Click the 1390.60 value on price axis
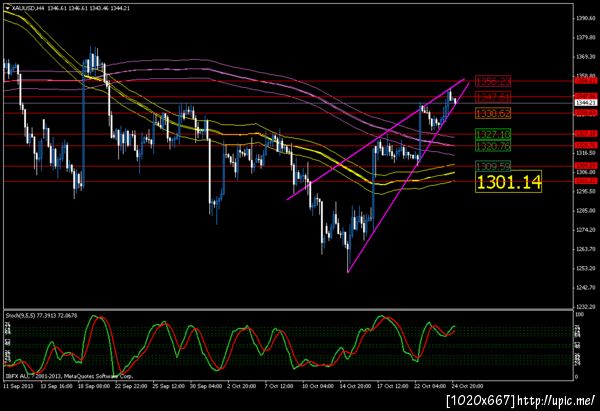 pyautogui.click(x=586, y=18)
